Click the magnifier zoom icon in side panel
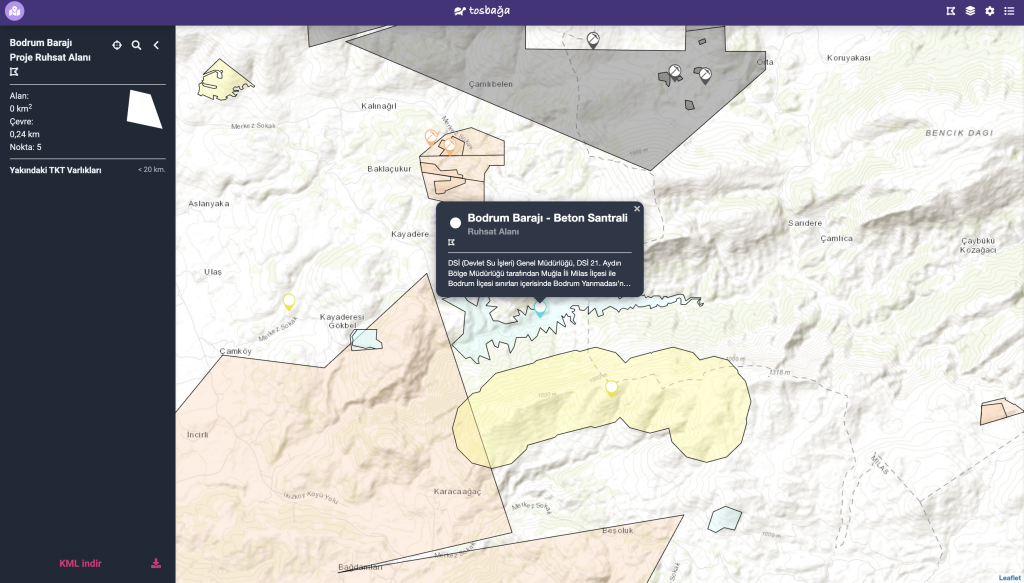The image size is (1024, 583). [137, 45]
